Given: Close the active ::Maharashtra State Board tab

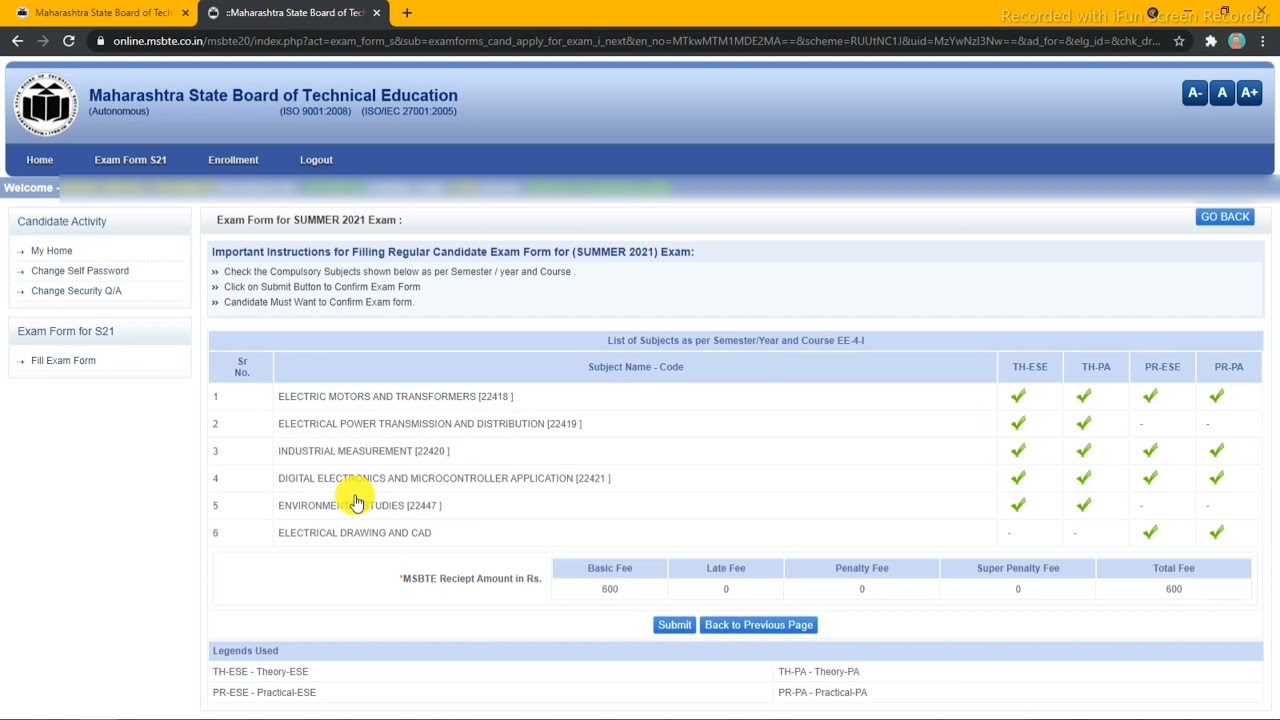Looking at the screenshot, I should coord(376,13).
